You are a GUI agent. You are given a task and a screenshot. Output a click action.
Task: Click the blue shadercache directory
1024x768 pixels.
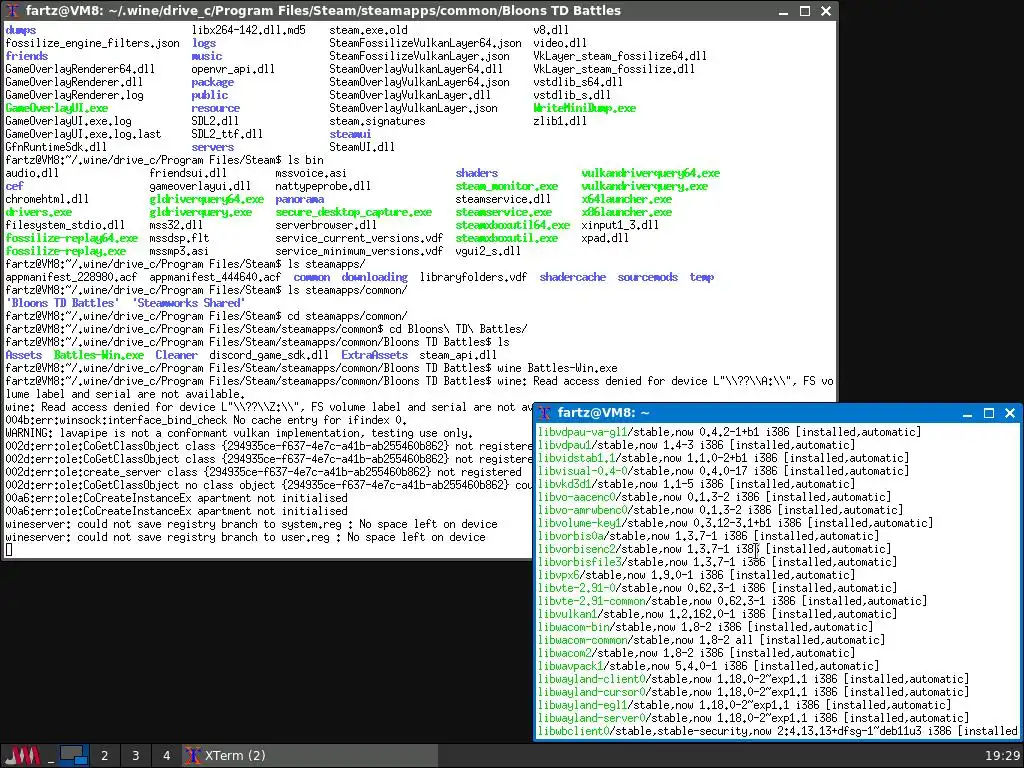tap(572, 277)
